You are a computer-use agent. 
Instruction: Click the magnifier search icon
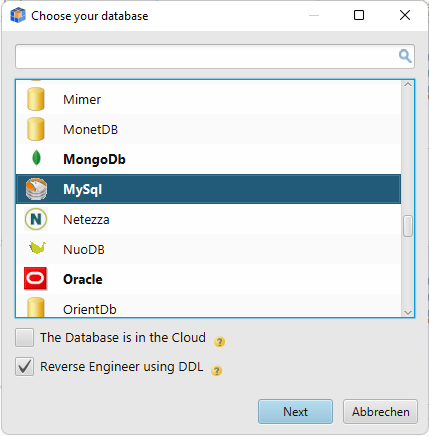tap(405, 56)
